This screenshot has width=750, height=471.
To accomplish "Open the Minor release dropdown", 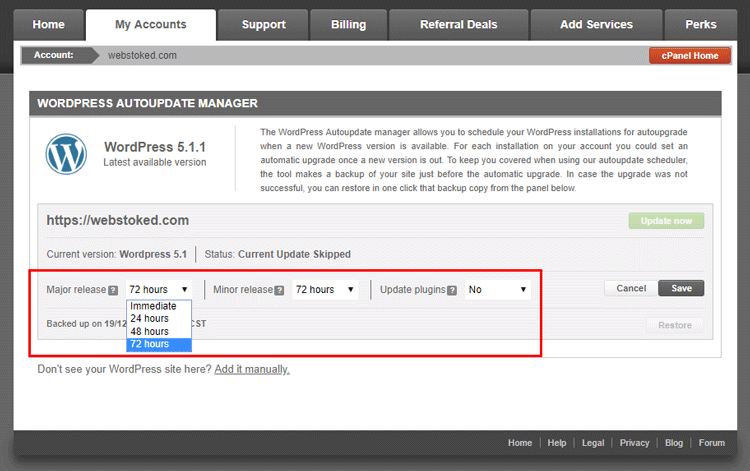I will (x=325, y=289).
